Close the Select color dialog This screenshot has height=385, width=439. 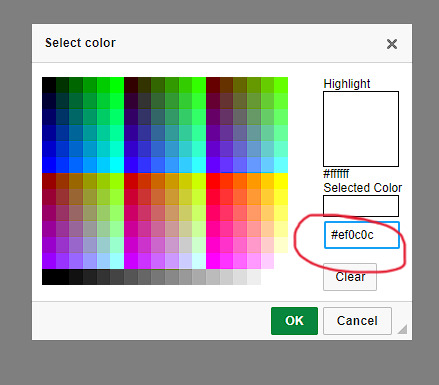point(392,44)
